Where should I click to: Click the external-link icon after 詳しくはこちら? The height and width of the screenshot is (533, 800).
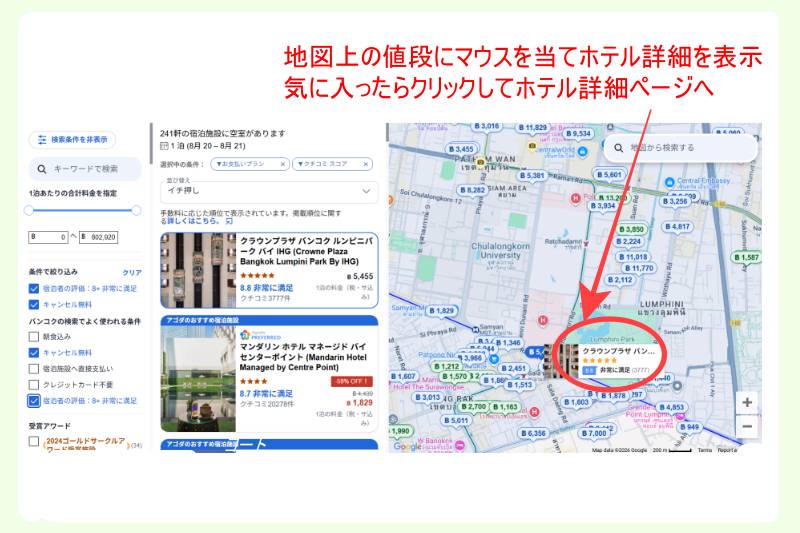(x=229, y=221)
